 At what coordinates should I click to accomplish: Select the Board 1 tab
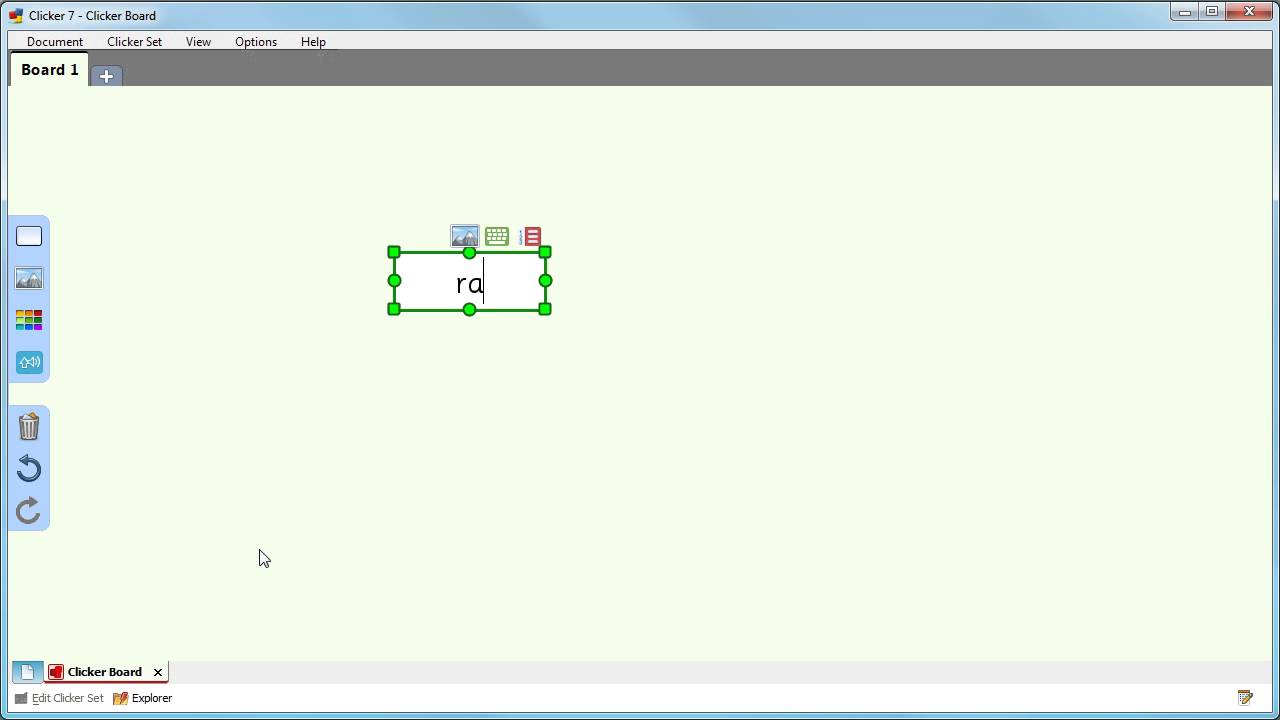50,70
